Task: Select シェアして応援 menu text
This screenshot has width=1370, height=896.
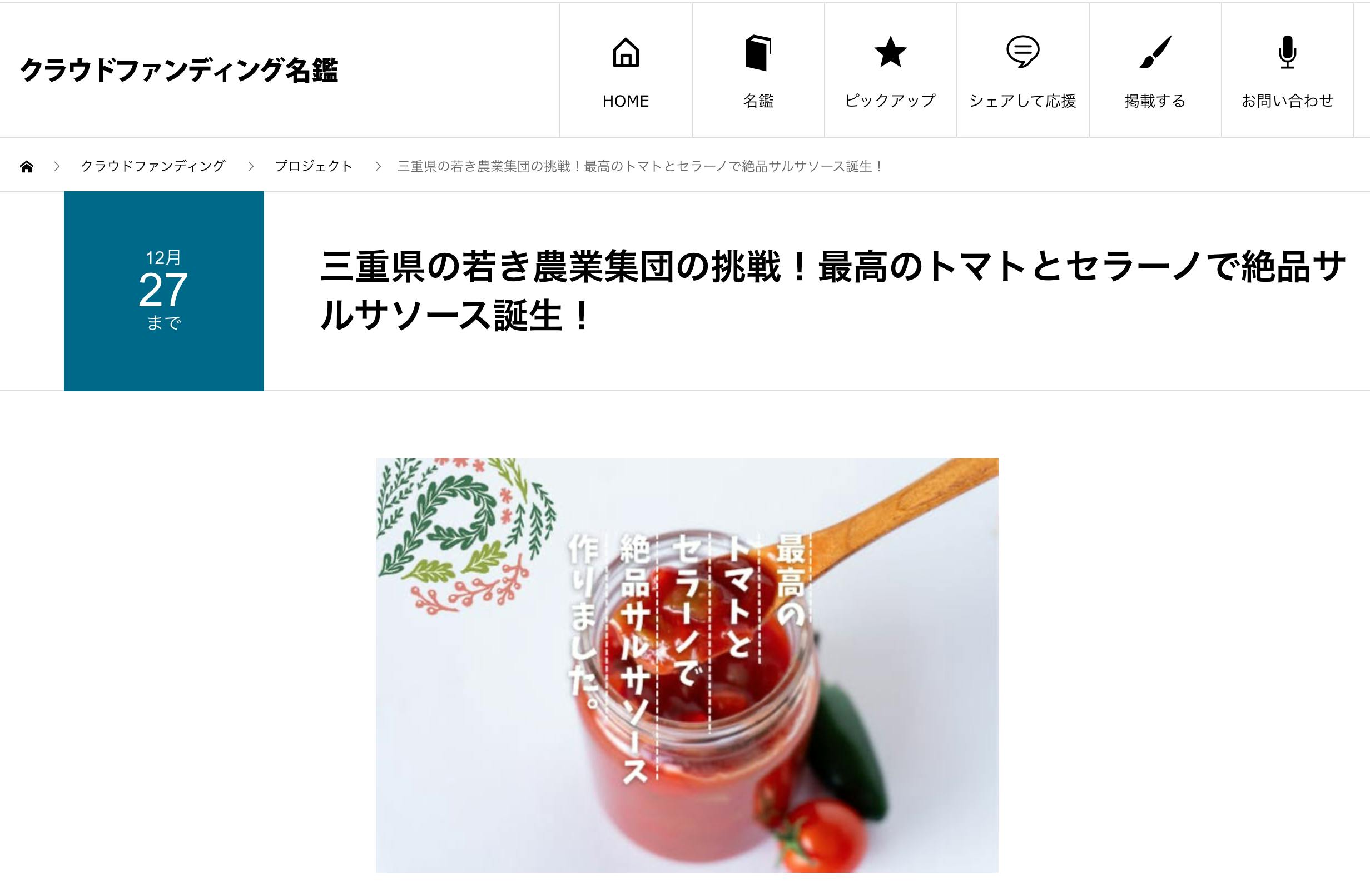Action: (x=1023, y=101)
